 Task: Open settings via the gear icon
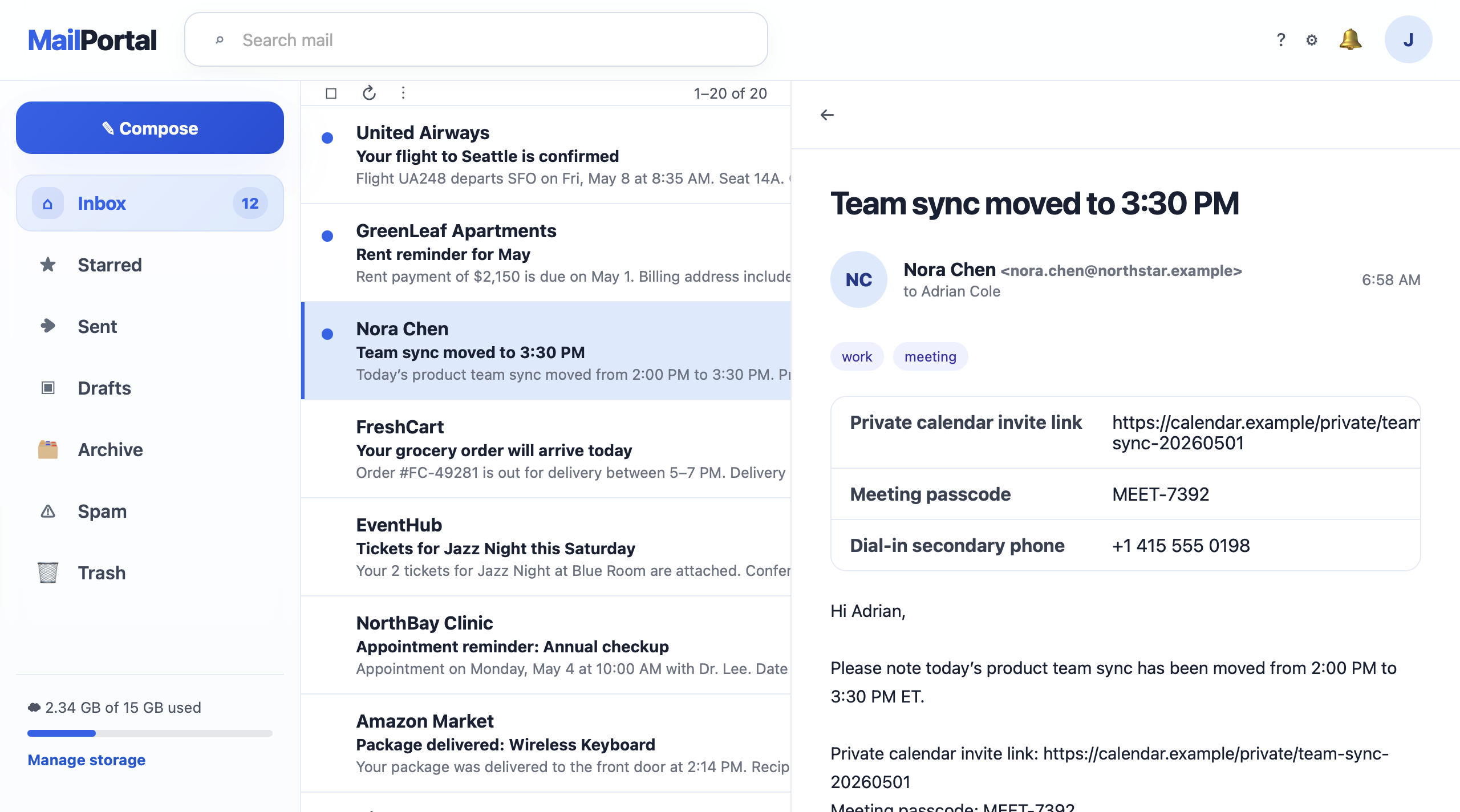pos(1312,40)
